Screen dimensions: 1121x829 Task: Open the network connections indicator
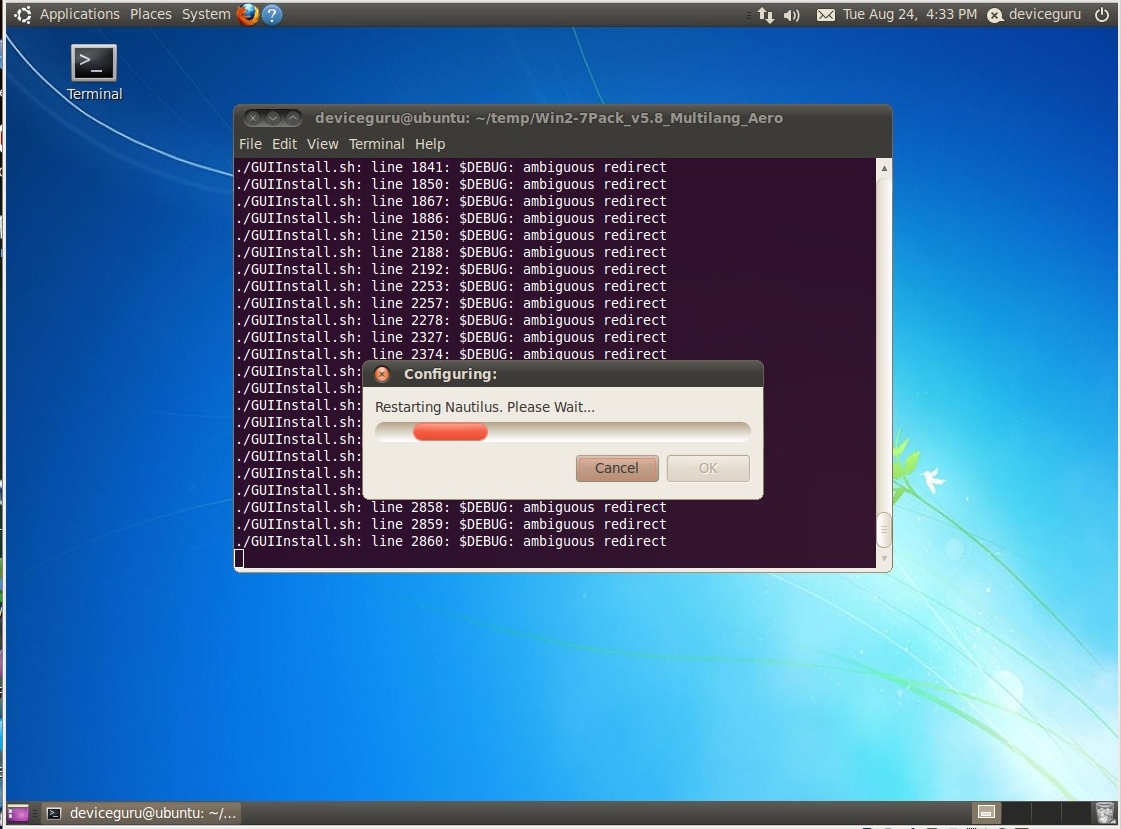[x=766, y=15]
